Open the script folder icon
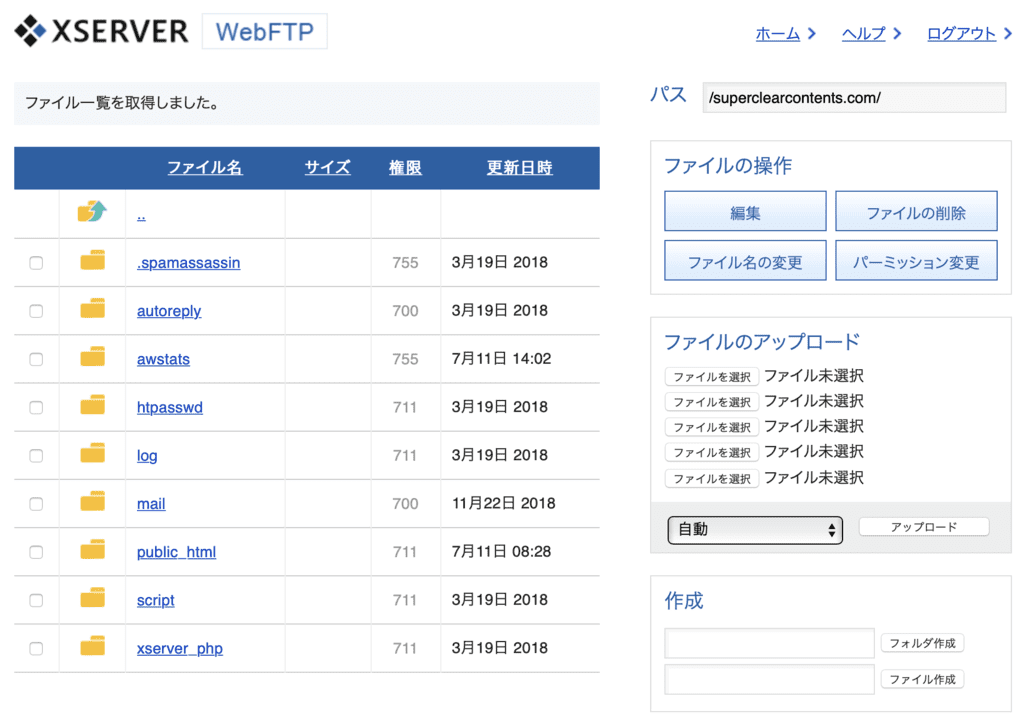 tap(92, 599)
